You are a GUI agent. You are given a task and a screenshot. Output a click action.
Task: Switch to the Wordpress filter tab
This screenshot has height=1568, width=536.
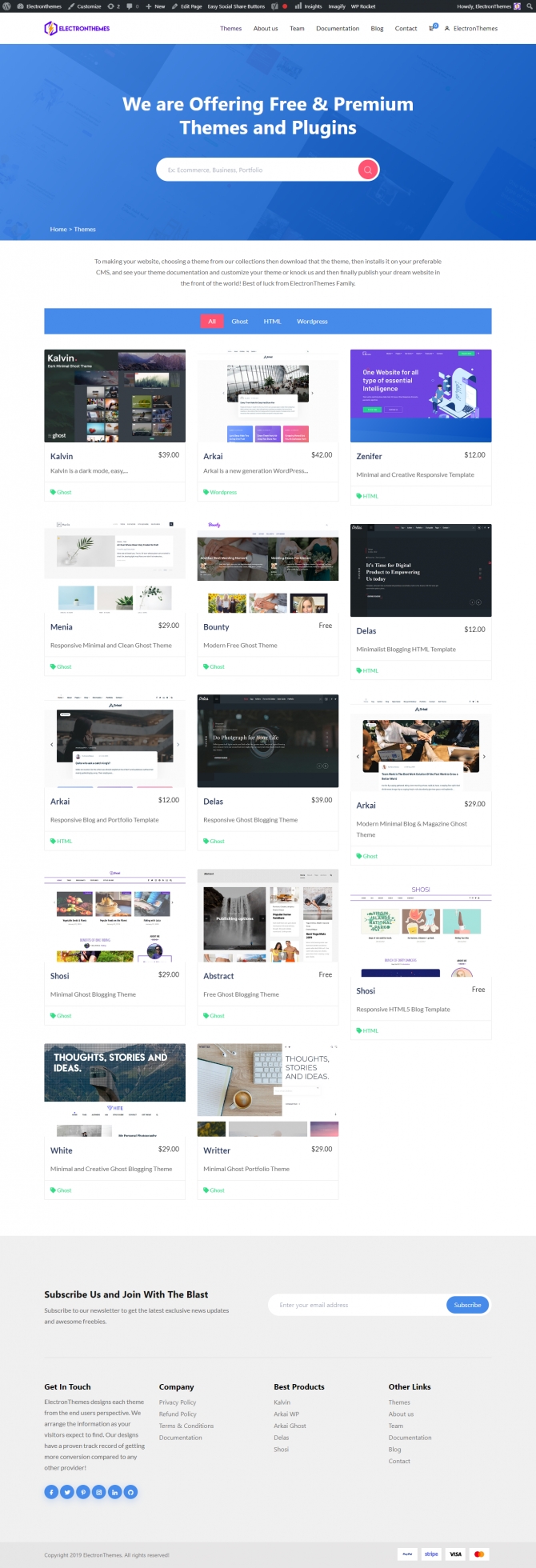coord(312,322)
